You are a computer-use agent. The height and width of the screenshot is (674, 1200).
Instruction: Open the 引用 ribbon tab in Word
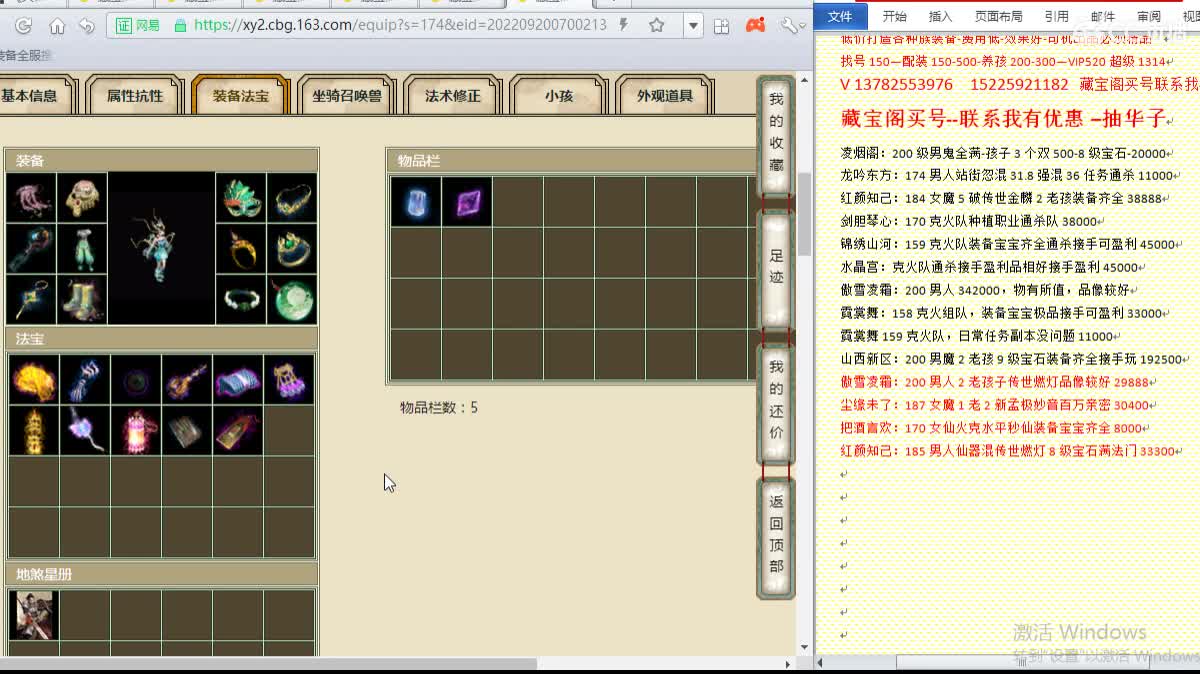pyautogui.click(x=1056, y=16)
